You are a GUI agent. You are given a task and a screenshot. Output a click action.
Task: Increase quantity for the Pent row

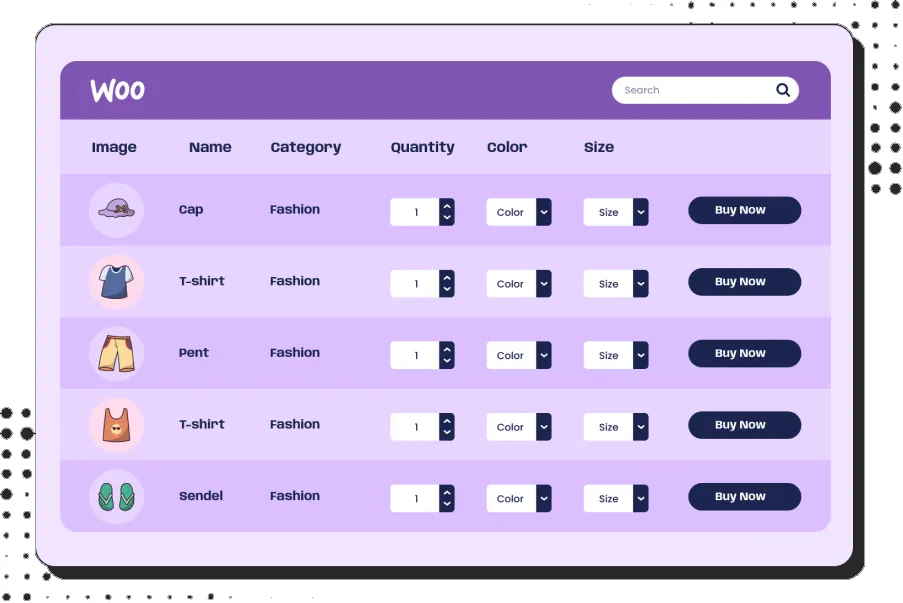[x=447, y=349]
